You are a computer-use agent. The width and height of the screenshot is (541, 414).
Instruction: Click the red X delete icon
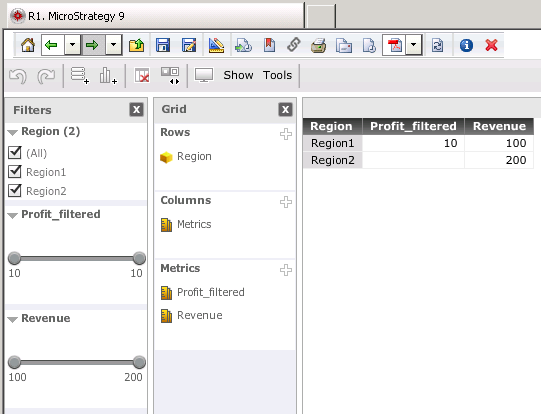pyautogui.click(x=491, y=45)
